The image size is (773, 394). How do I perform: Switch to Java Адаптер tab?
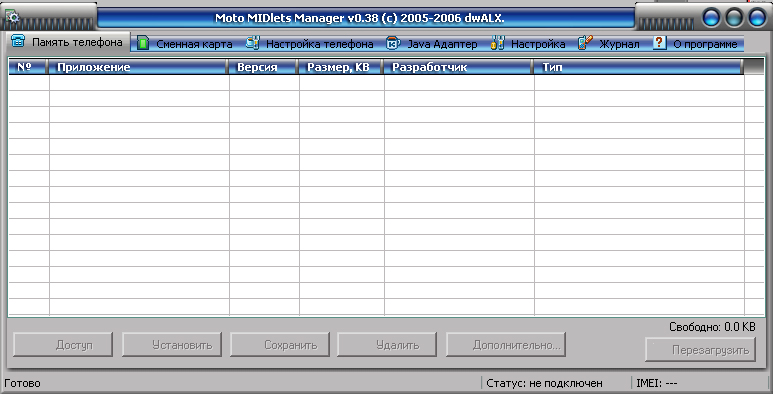[x=432, y=44]
